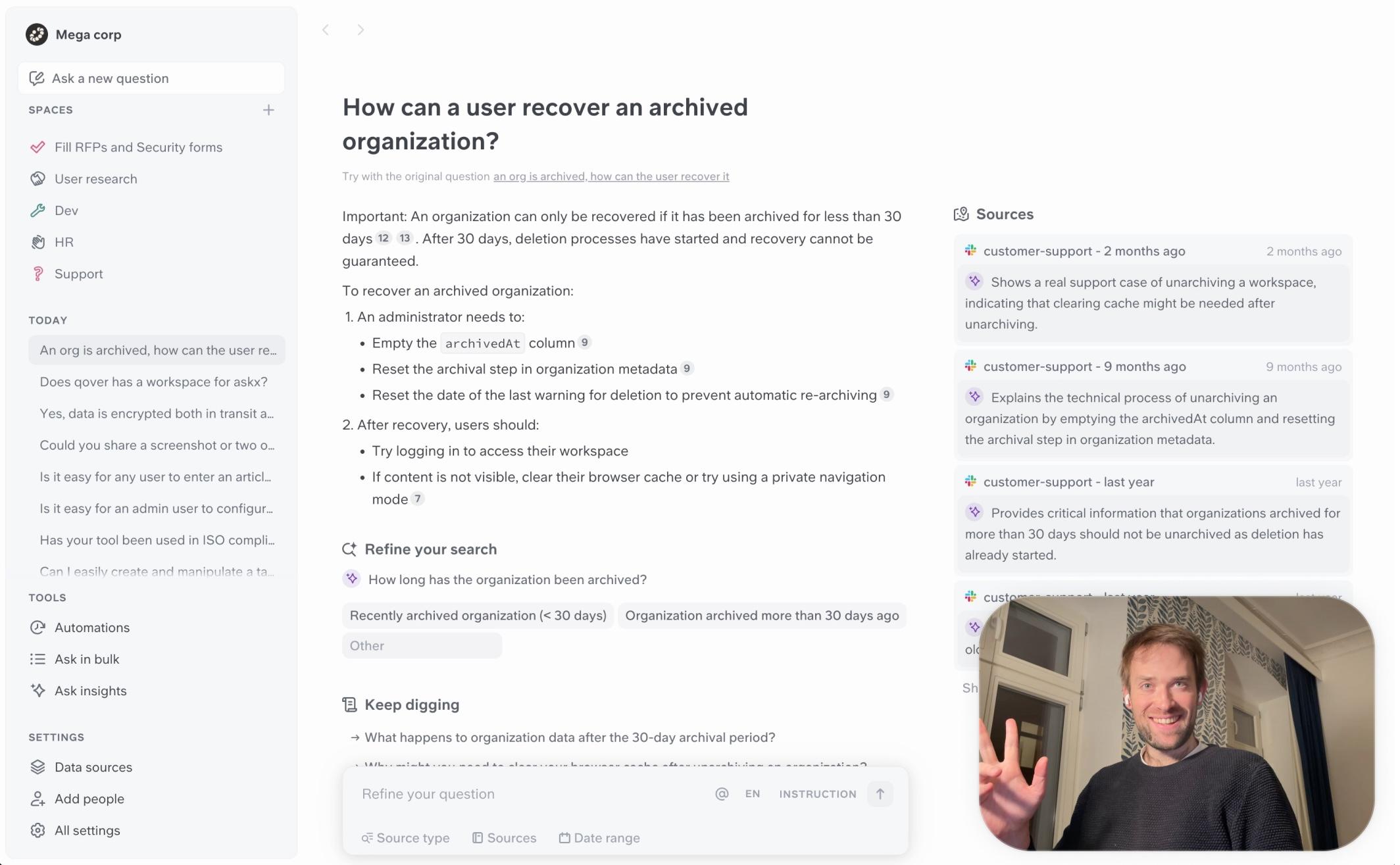Click the Dev space icon

tap(37, 210)
